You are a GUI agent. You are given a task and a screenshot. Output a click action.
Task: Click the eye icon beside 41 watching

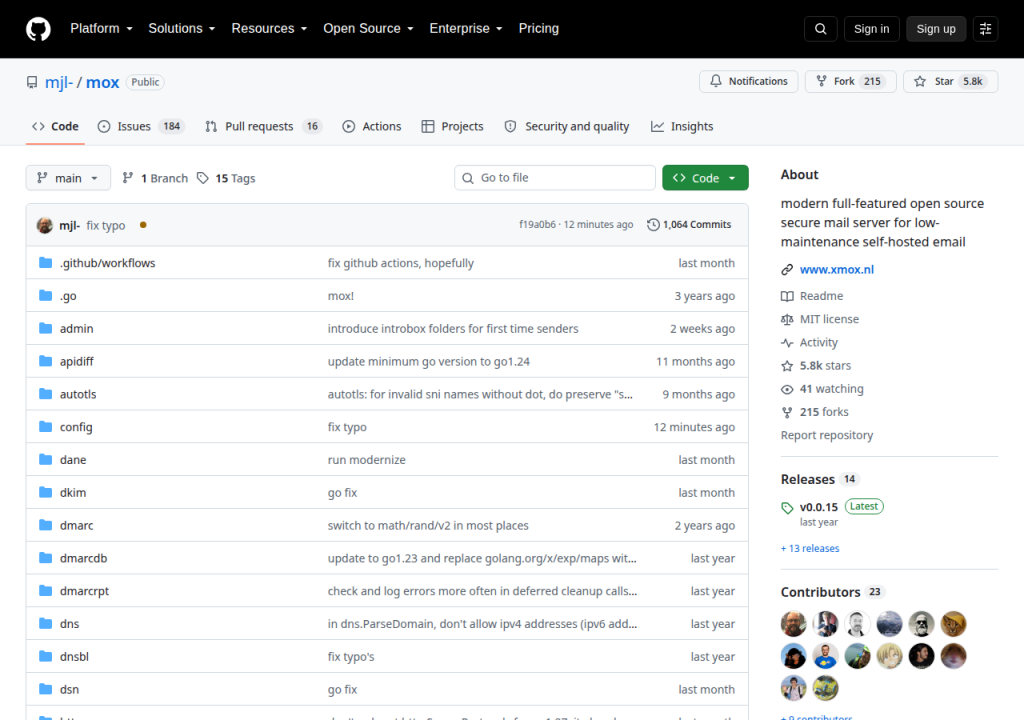(787, 389)
